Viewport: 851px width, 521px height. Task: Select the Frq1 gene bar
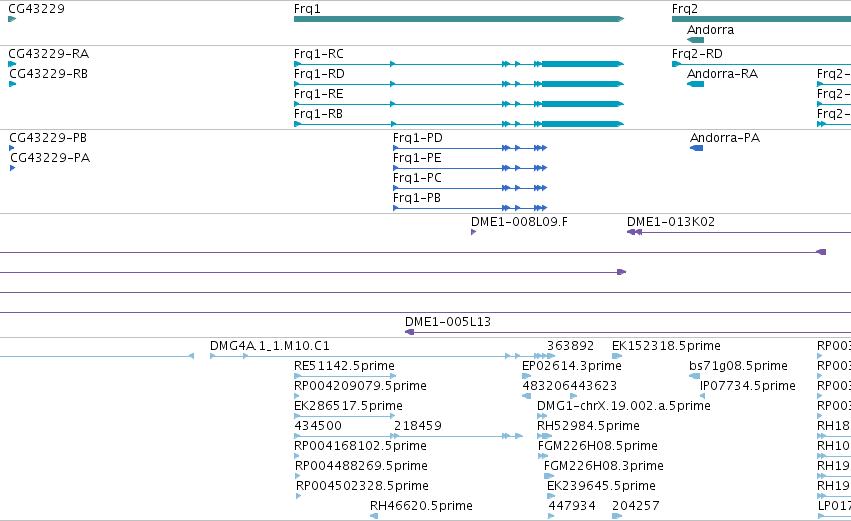[x=459, y=19]
